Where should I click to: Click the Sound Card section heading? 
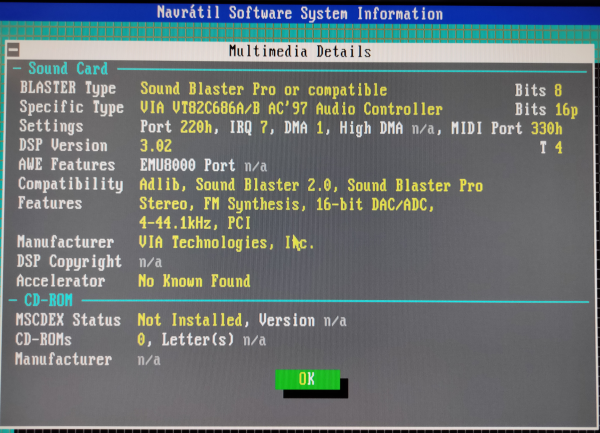pyautogui.click(x=68, y=69)
